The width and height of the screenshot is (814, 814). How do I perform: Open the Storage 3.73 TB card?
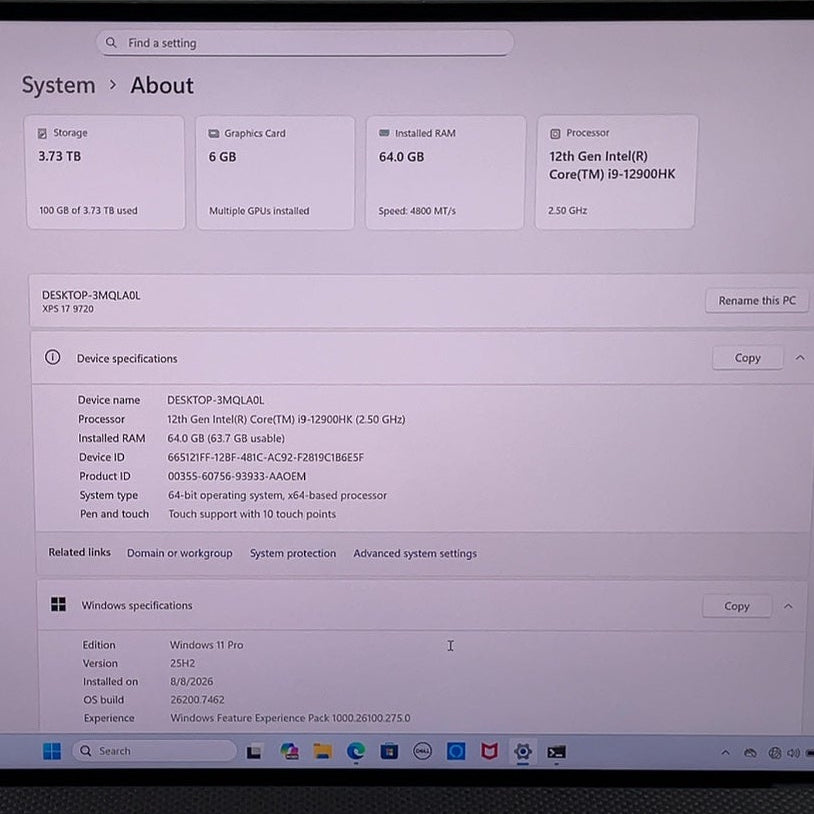[x=105, y=172]
